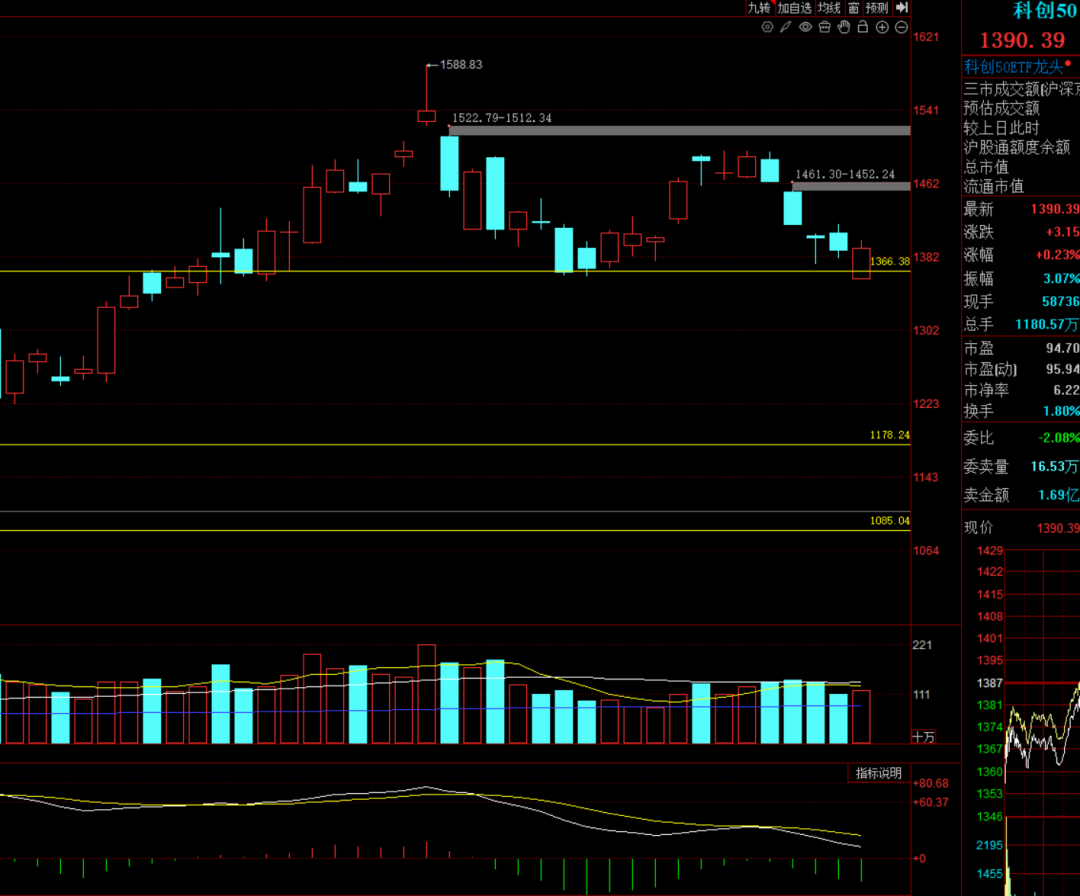
Task: Zoom out with the minus icon
Action: (x=901, y=27)
